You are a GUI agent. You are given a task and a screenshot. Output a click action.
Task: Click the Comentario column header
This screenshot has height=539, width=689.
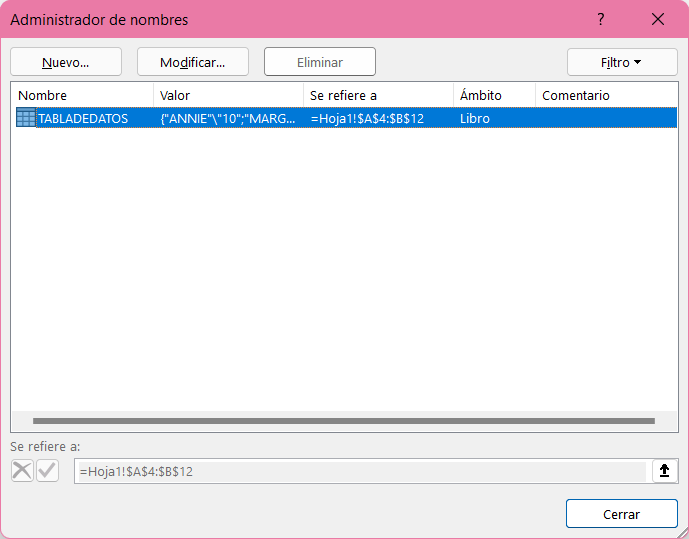click(606, 95)
